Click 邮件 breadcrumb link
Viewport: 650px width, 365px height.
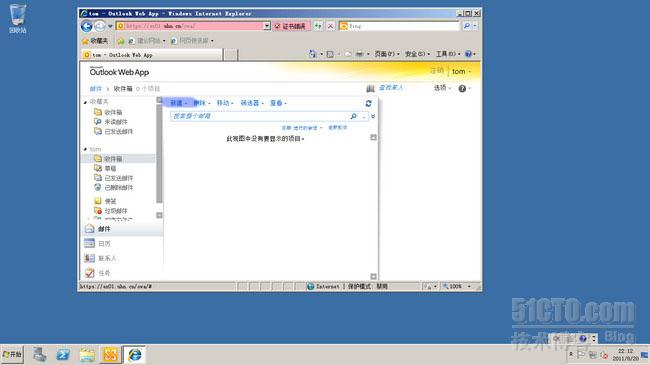96,89
